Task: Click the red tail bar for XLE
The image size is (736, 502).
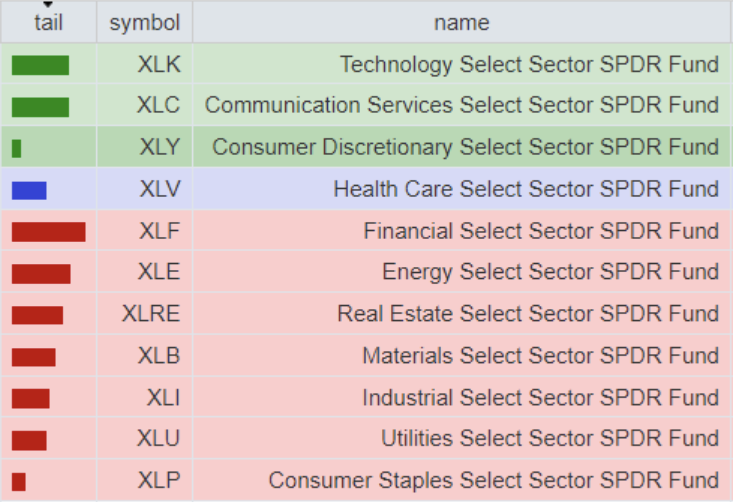Action: [41, 273]
